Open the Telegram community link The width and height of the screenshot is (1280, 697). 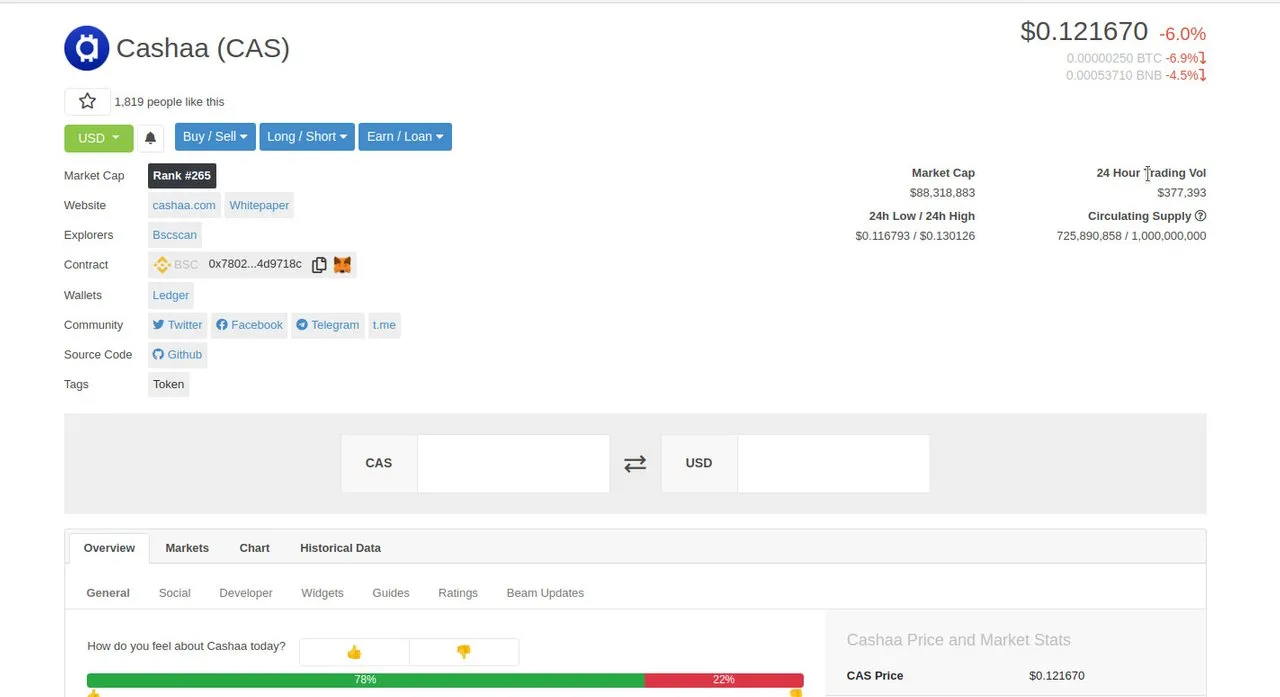coord(328,325)
